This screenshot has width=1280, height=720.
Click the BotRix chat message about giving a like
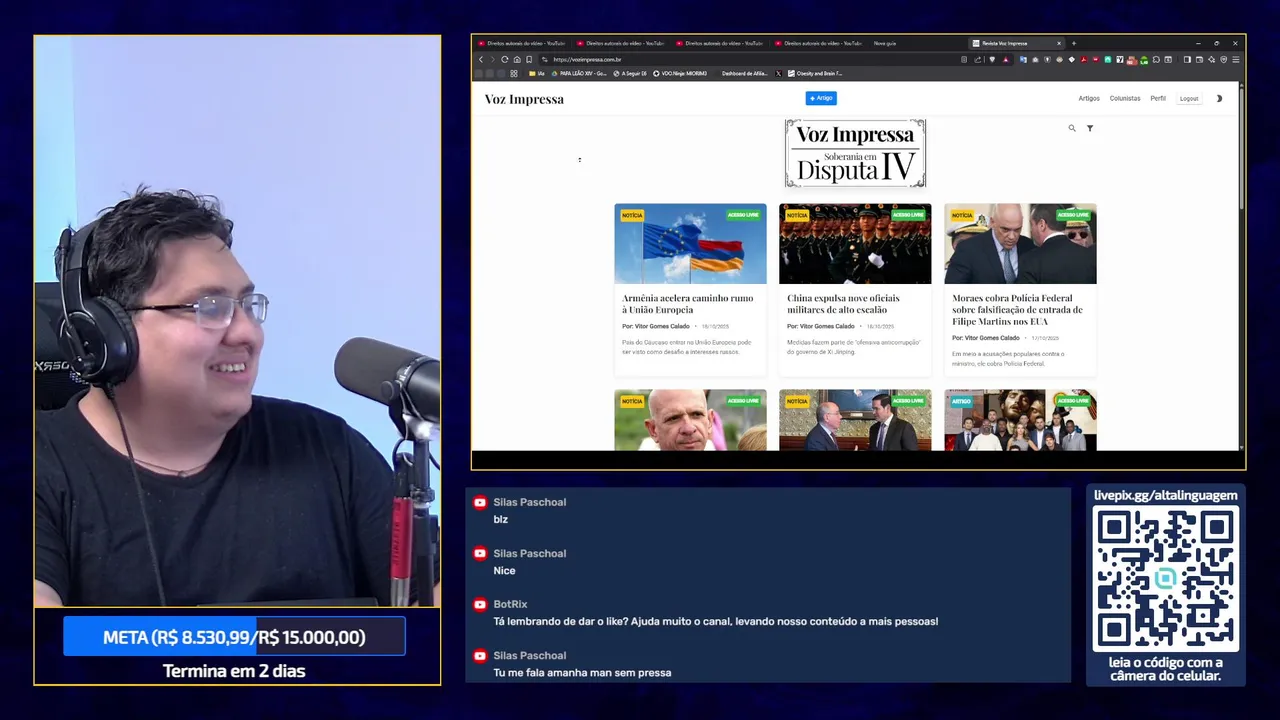[x=715, y=621]
